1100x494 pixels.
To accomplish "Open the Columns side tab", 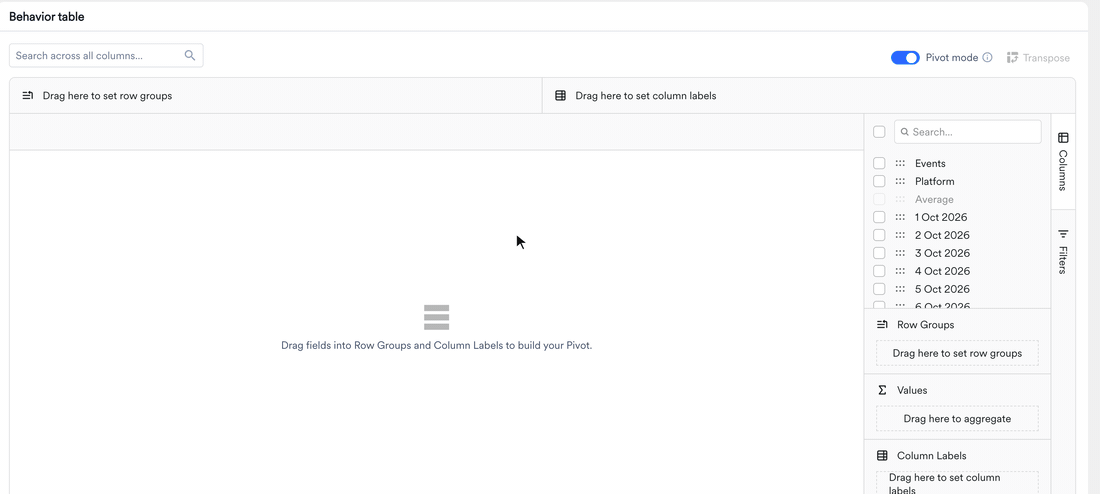I will click(1063, 161).
